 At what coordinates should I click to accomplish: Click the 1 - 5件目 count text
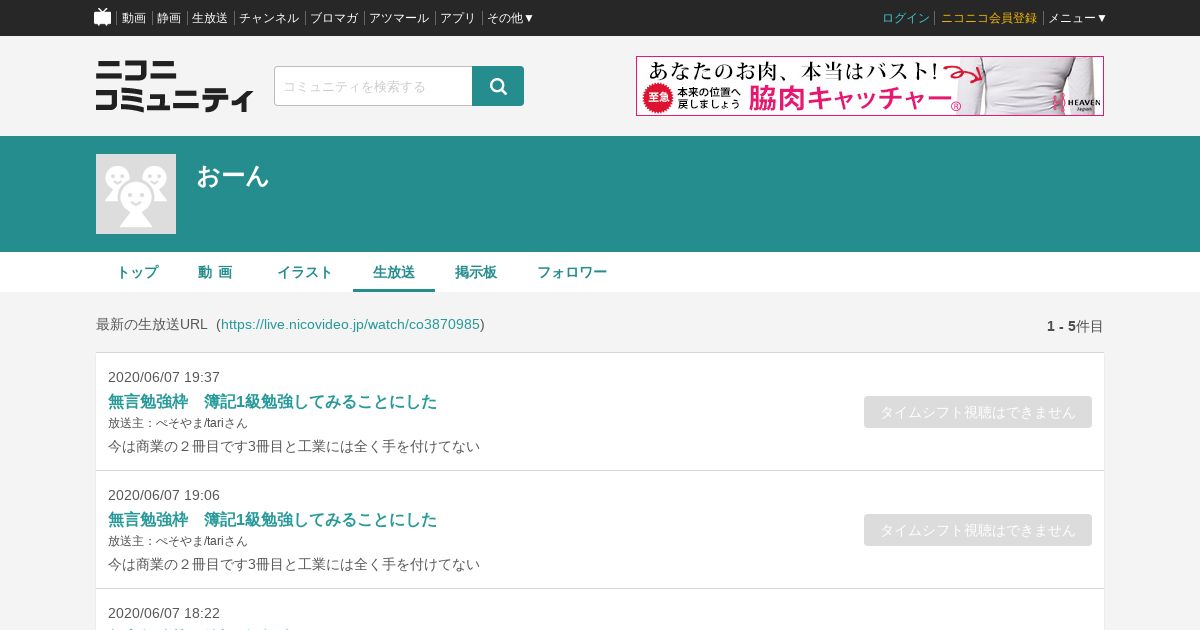(1075, 326)
